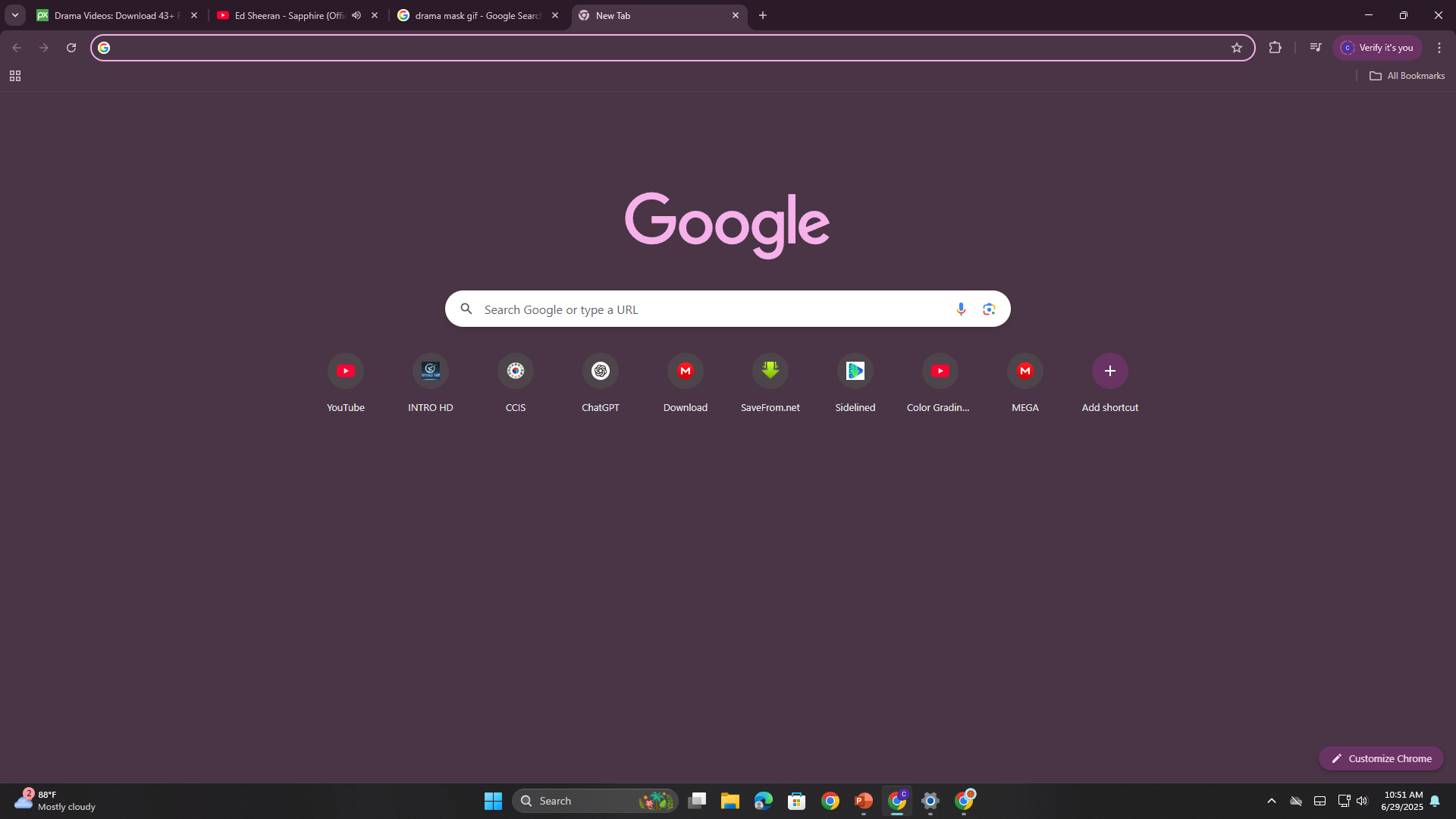Reload the current page
The height and width of the screenshot is (819, 1456).
tap(71, 48)
